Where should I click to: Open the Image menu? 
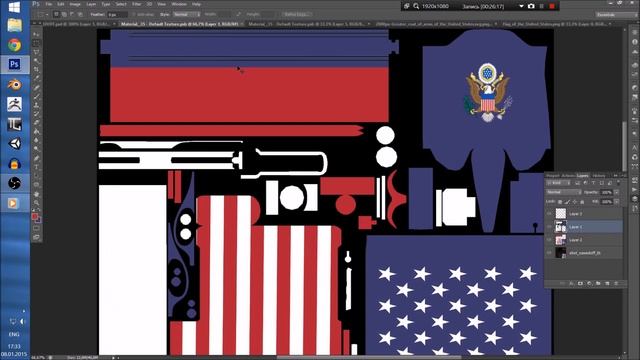coord(75,4)
